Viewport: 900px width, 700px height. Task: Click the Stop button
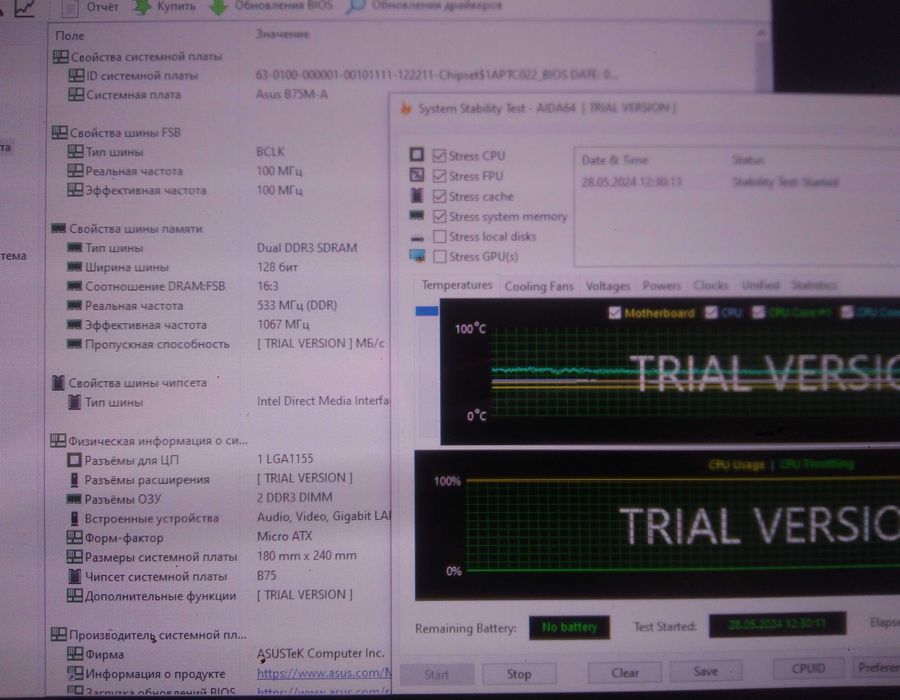point(519,674)
